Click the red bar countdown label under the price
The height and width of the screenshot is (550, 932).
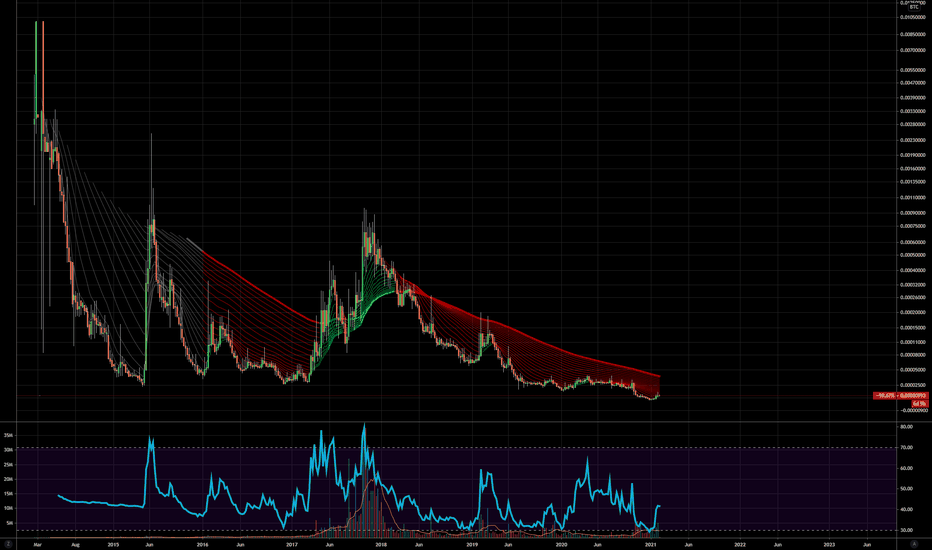point(919,403)
